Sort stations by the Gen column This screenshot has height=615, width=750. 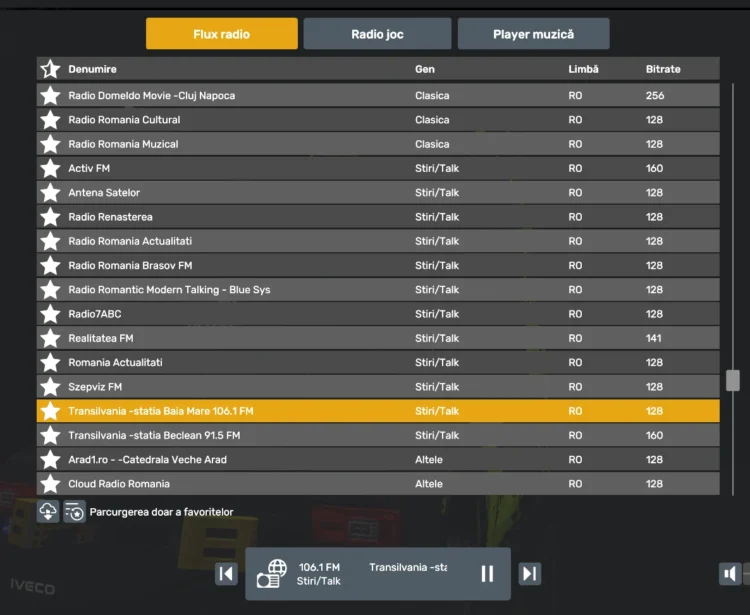pos(425,69)
